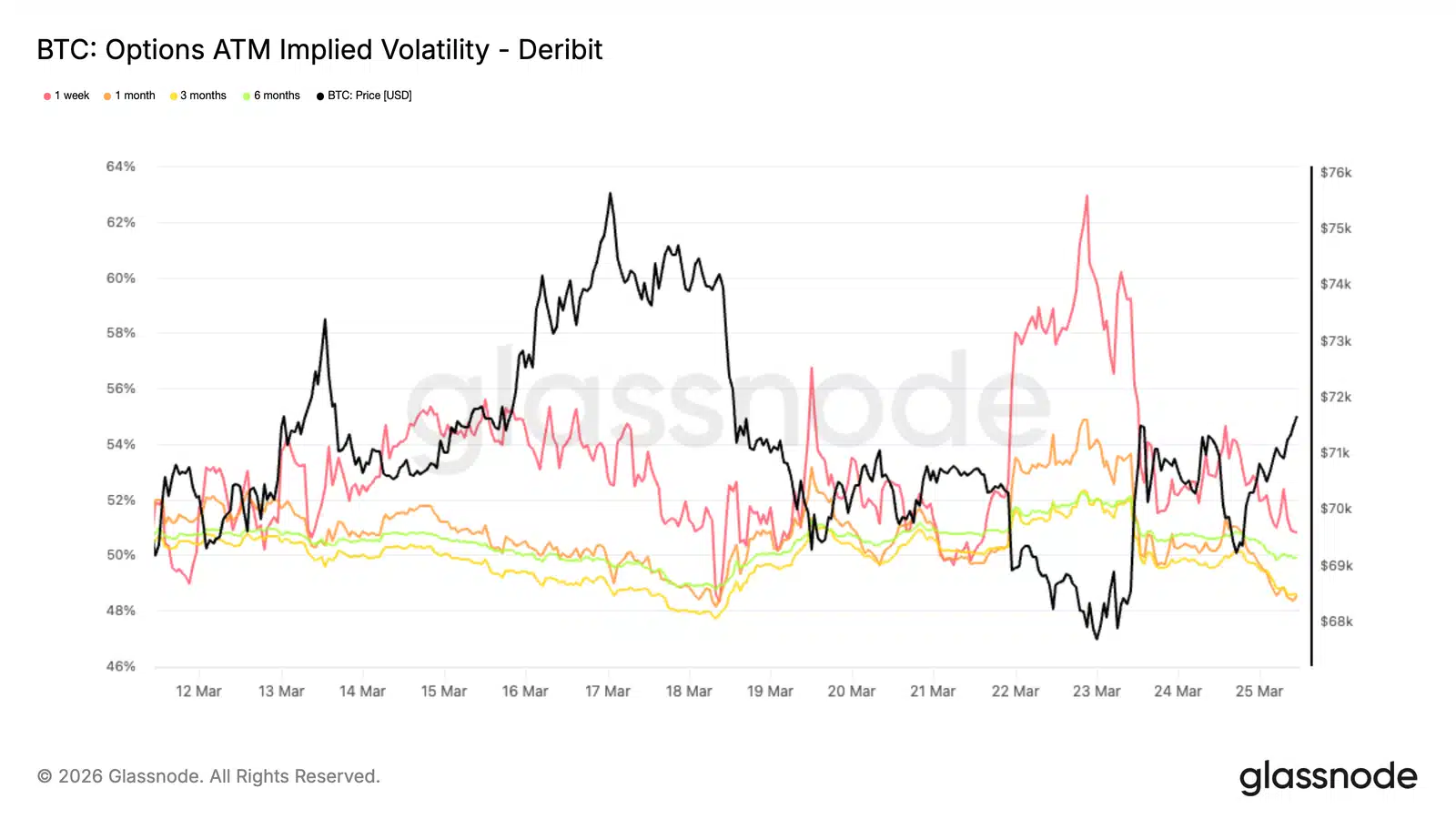Click the '© 2026 Glassnode' copyright text

coord(208,776)
